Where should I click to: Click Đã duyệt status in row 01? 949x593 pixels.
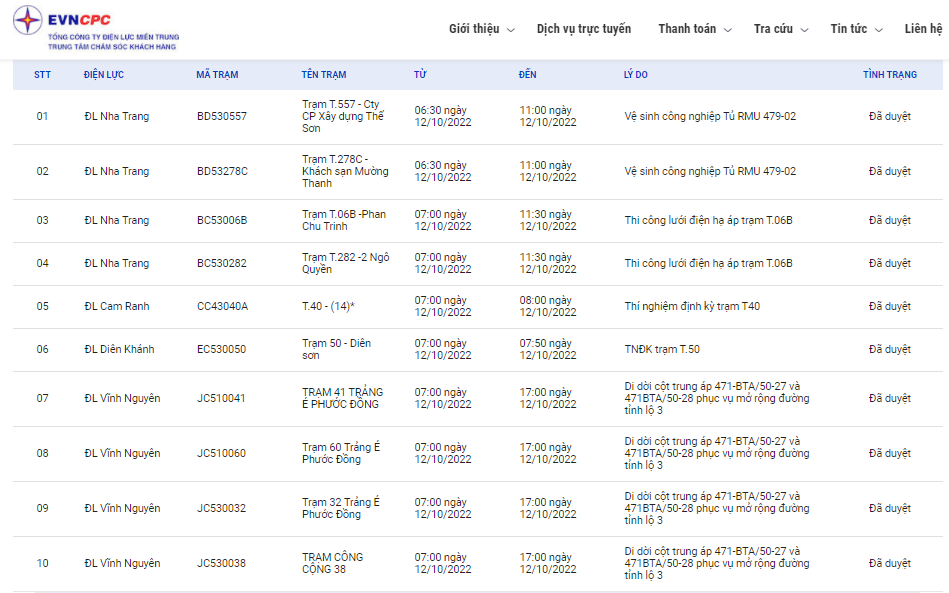[x=889, y=117]
